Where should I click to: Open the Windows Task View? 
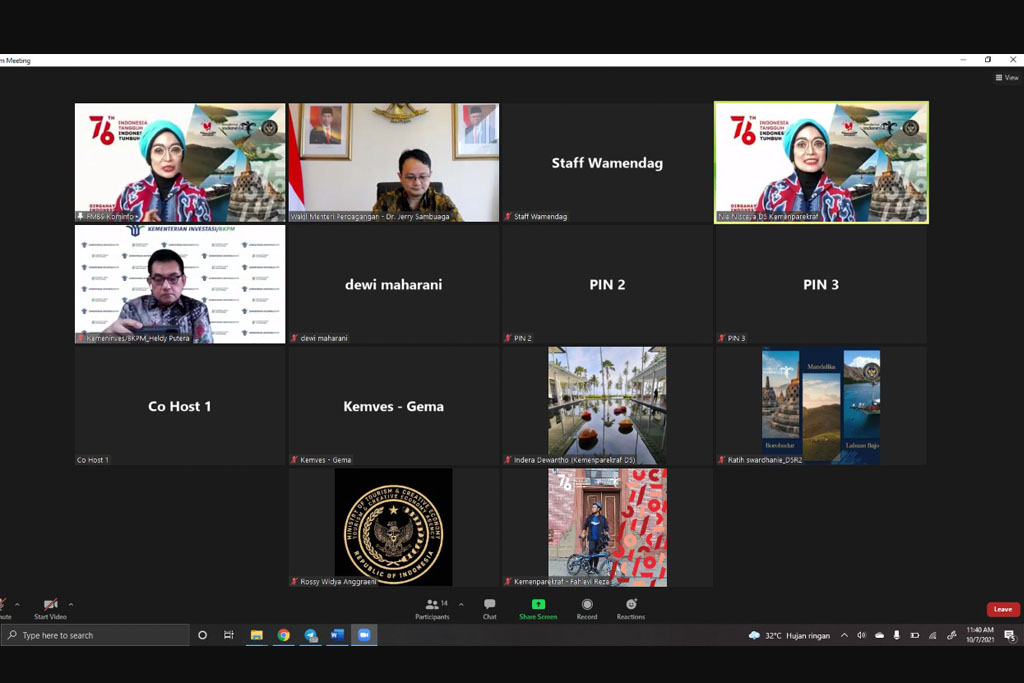click(229, 635)
